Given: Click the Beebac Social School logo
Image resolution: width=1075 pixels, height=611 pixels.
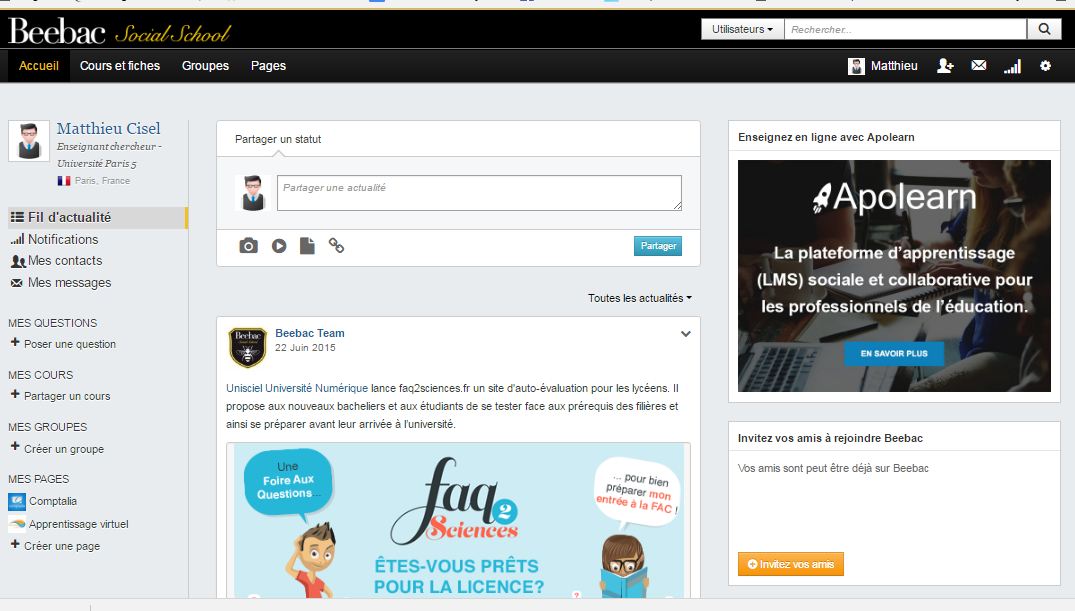Looking at the screenshot, I should [119, 32].
